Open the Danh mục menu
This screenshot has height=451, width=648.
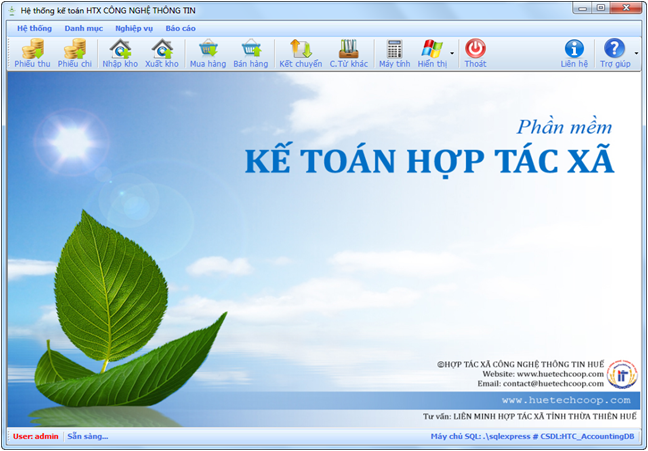[83, 29]
